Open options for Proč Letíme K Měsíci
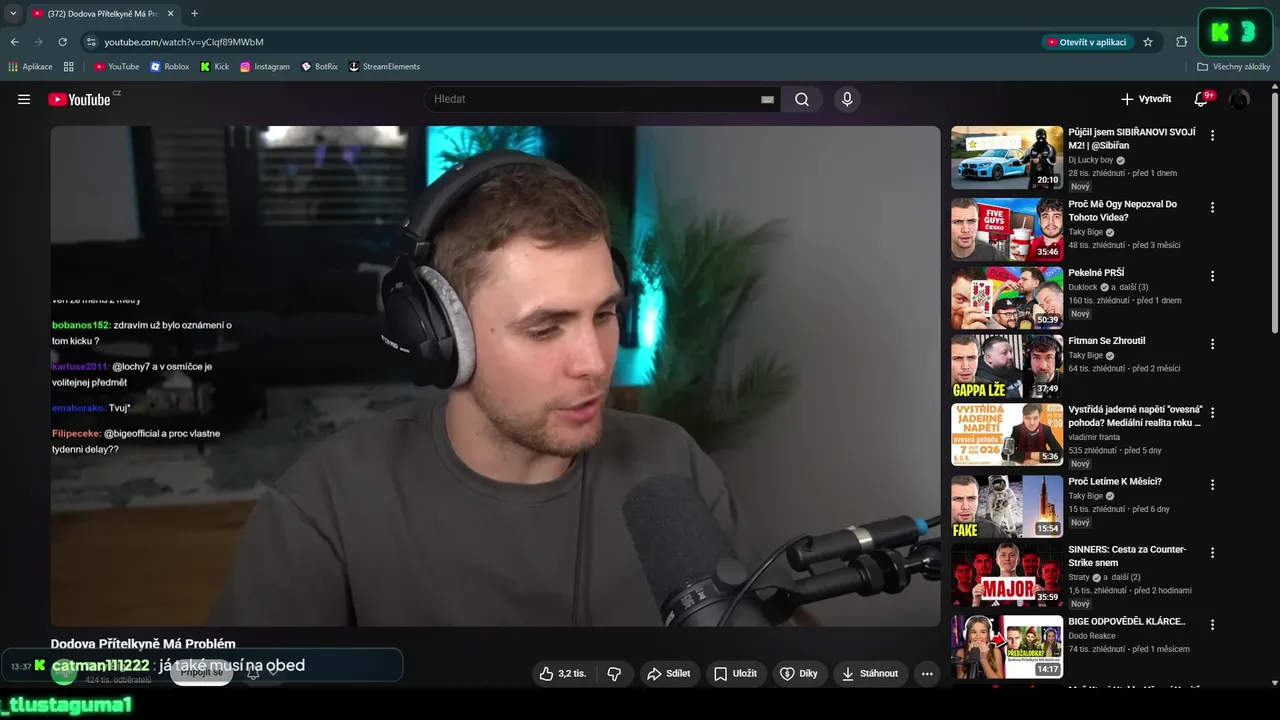The width and height of the screenshot is (1280, 720). [x=1212, y=484]
